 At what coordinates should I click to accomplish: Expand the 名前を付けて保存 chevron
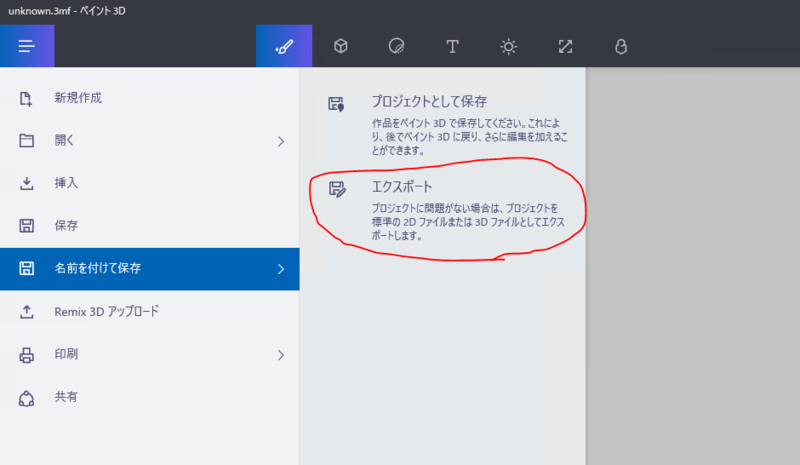click(x=281, y=269)
